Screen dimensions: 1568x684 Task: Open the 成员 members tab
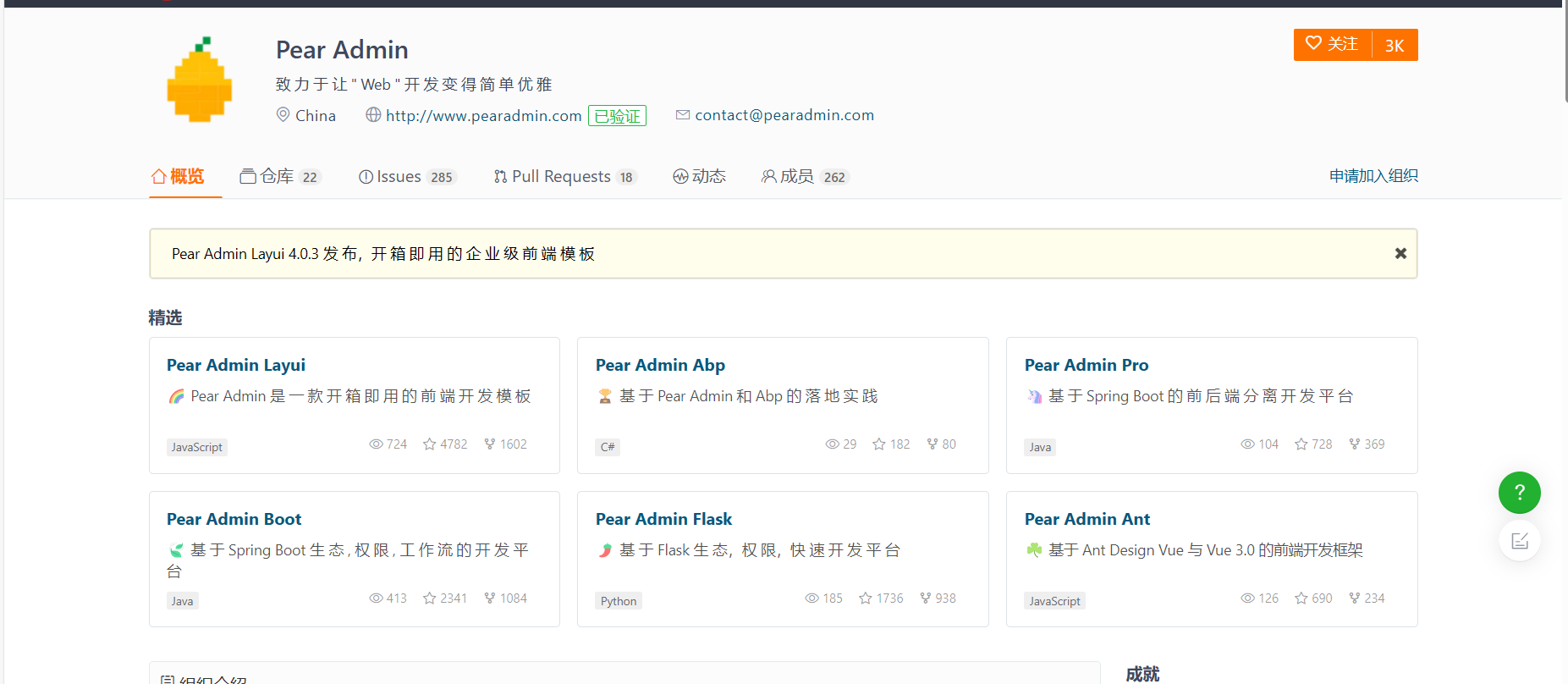point(804,176)
